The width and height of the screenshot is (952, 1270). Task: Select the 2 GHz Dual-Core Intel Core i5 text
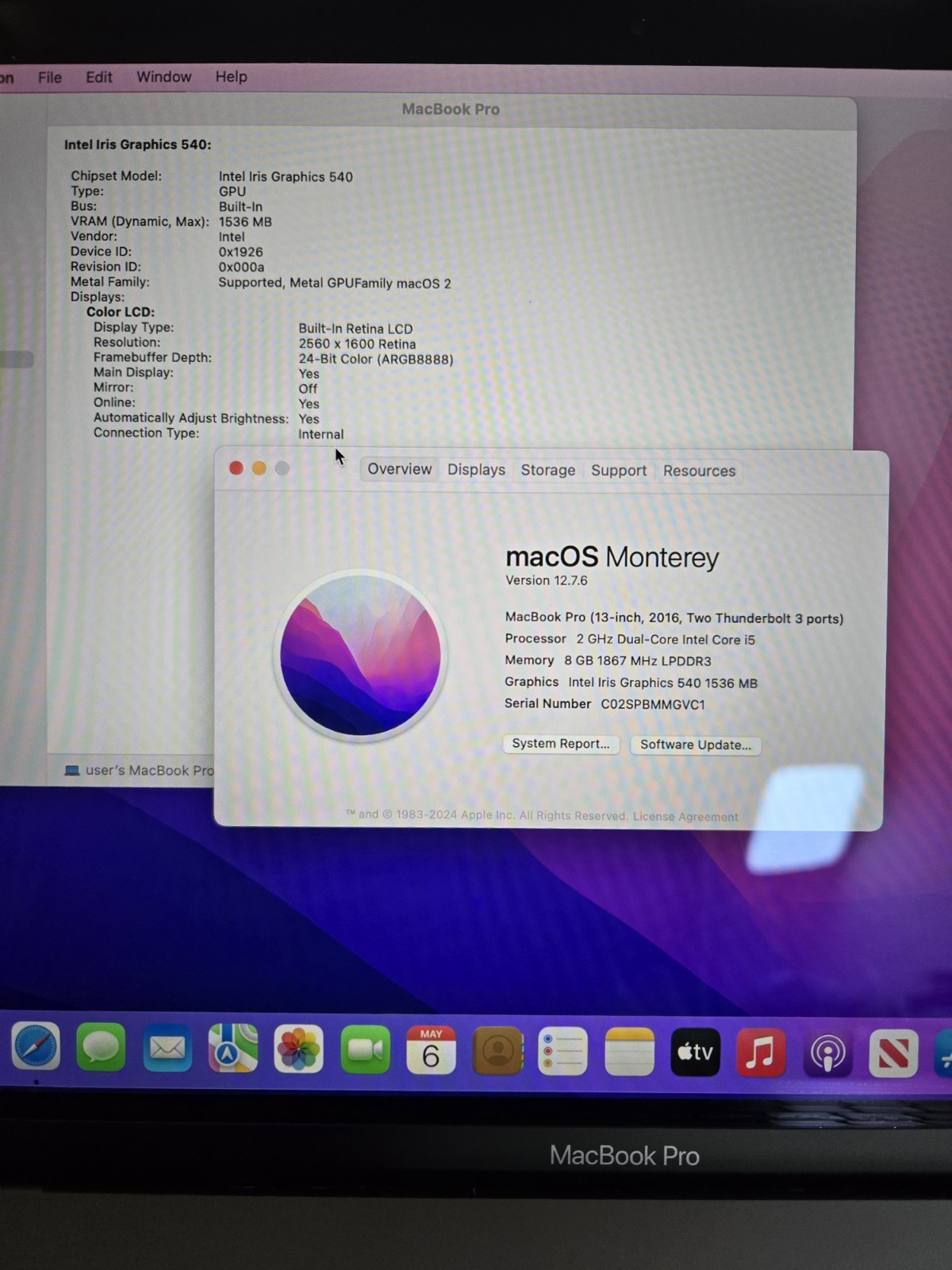(666, 639)
